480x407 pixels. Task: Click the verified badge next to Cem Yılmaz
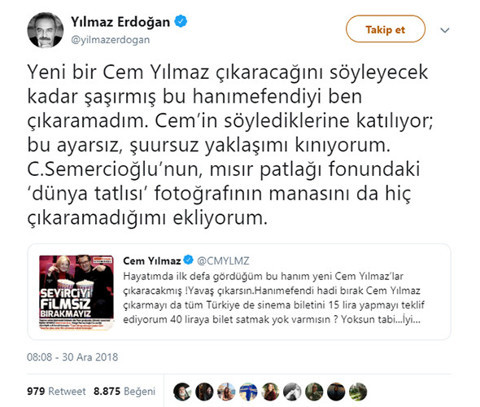coord(188,259)
